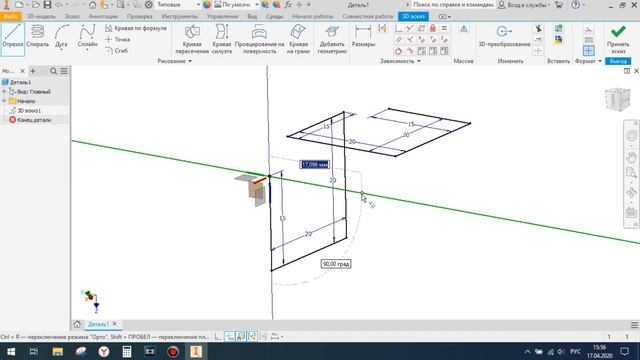This screenshot has width=640, height=360.
Task: Select the Pan hand tool on navigation bar
Action: (x=631, y=157)
